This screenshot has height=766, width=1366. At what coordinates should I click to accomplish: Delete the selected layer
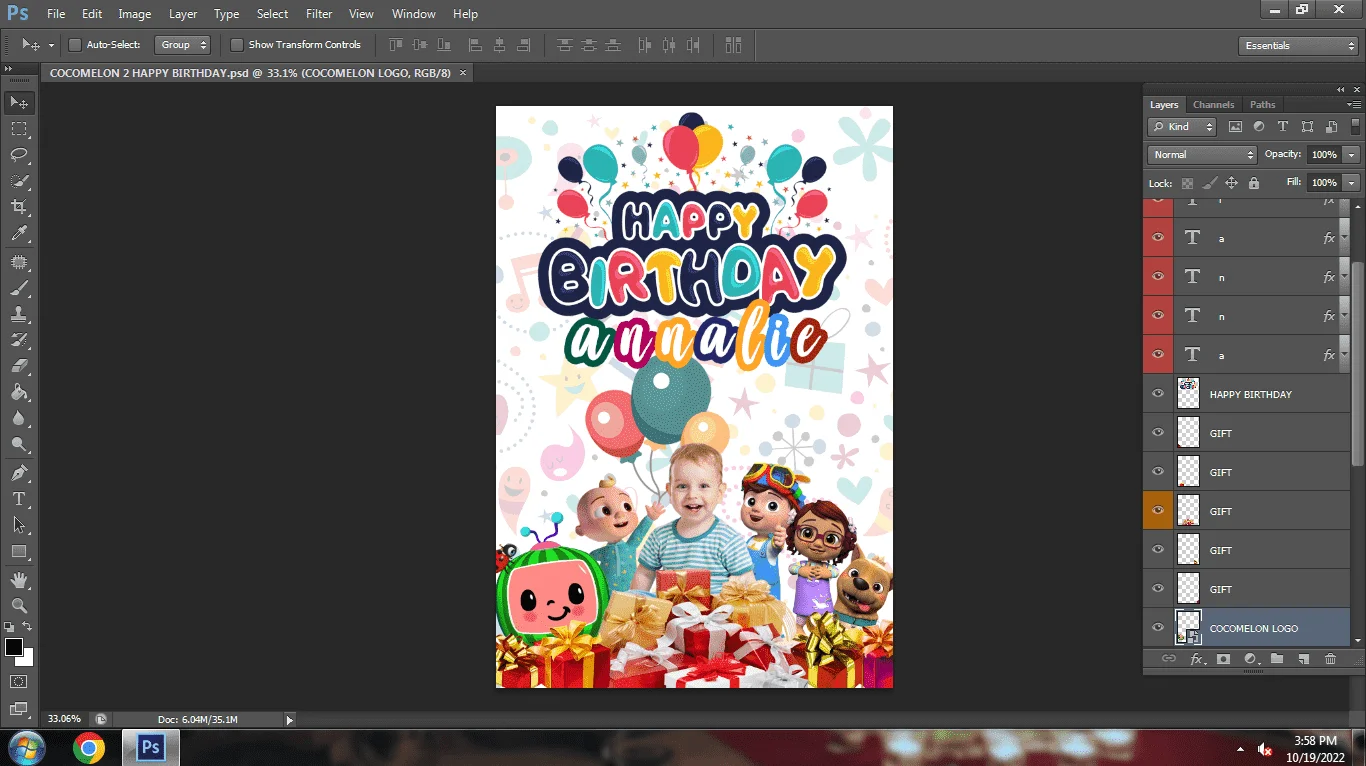pyautogui.click(x=1330, y=659)
